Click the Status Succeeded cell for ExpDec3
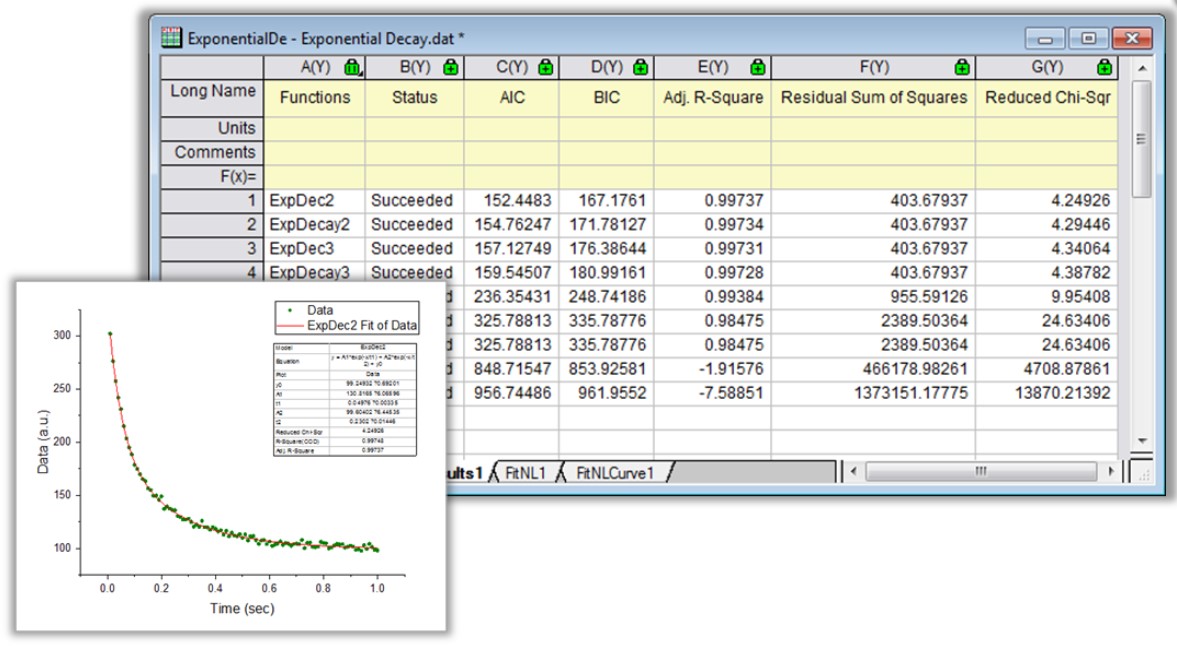The image size is (1177, 647). pyautogui.click(x=414, y=248)
